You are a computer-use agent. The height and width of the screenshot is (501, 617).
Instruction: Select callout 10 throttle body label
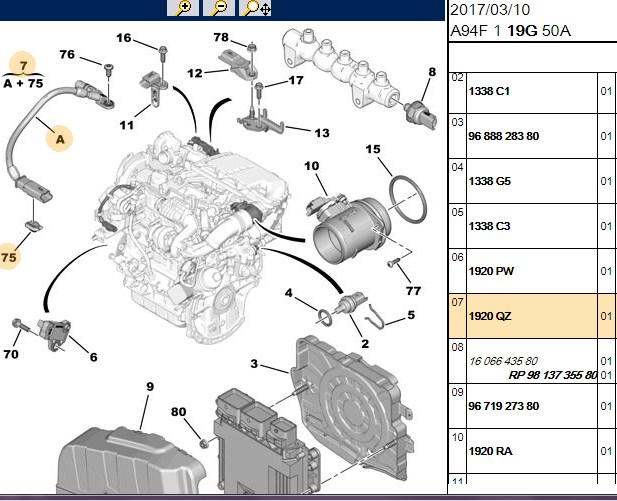(x=312, y=166)
